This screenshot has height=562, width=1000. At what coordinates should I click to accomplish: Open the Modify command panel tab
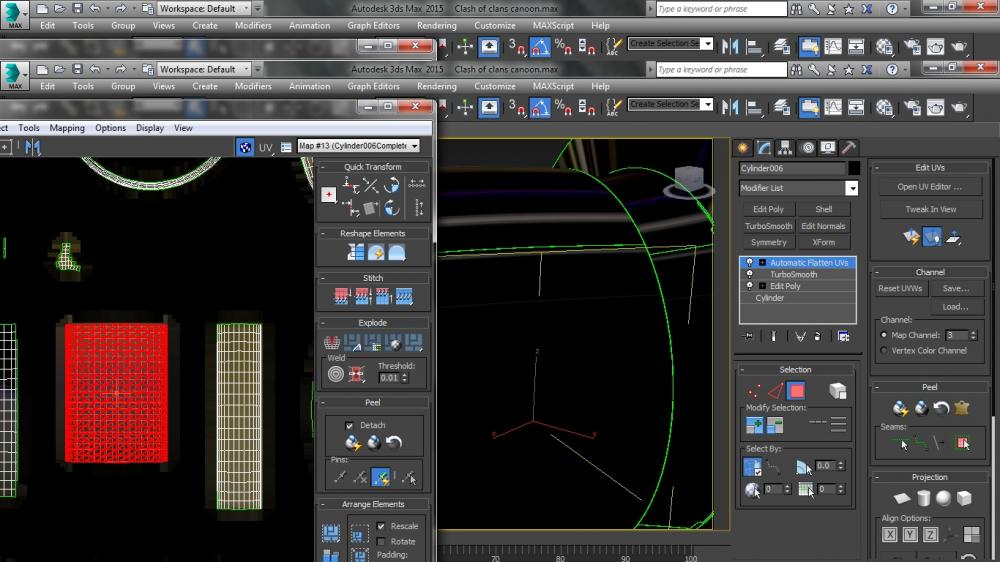click(764, 148)
